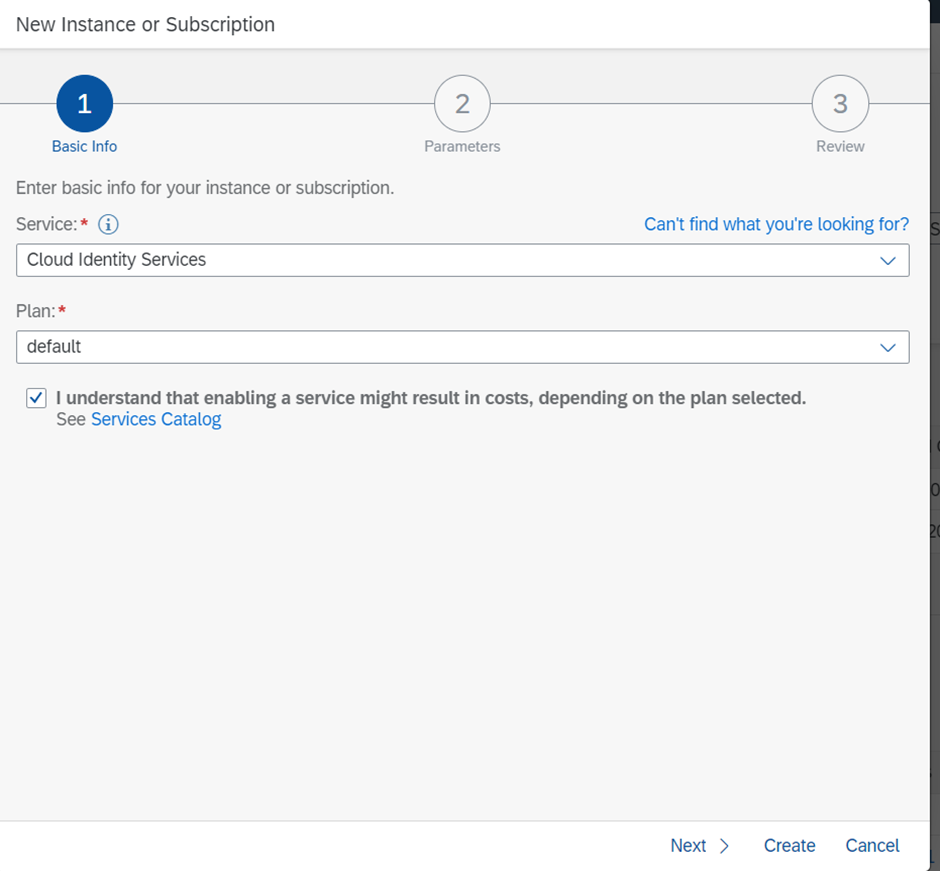Switch to the Parameters step label
The height and width of the screenshot is (871, 940).
coord(462,146)
